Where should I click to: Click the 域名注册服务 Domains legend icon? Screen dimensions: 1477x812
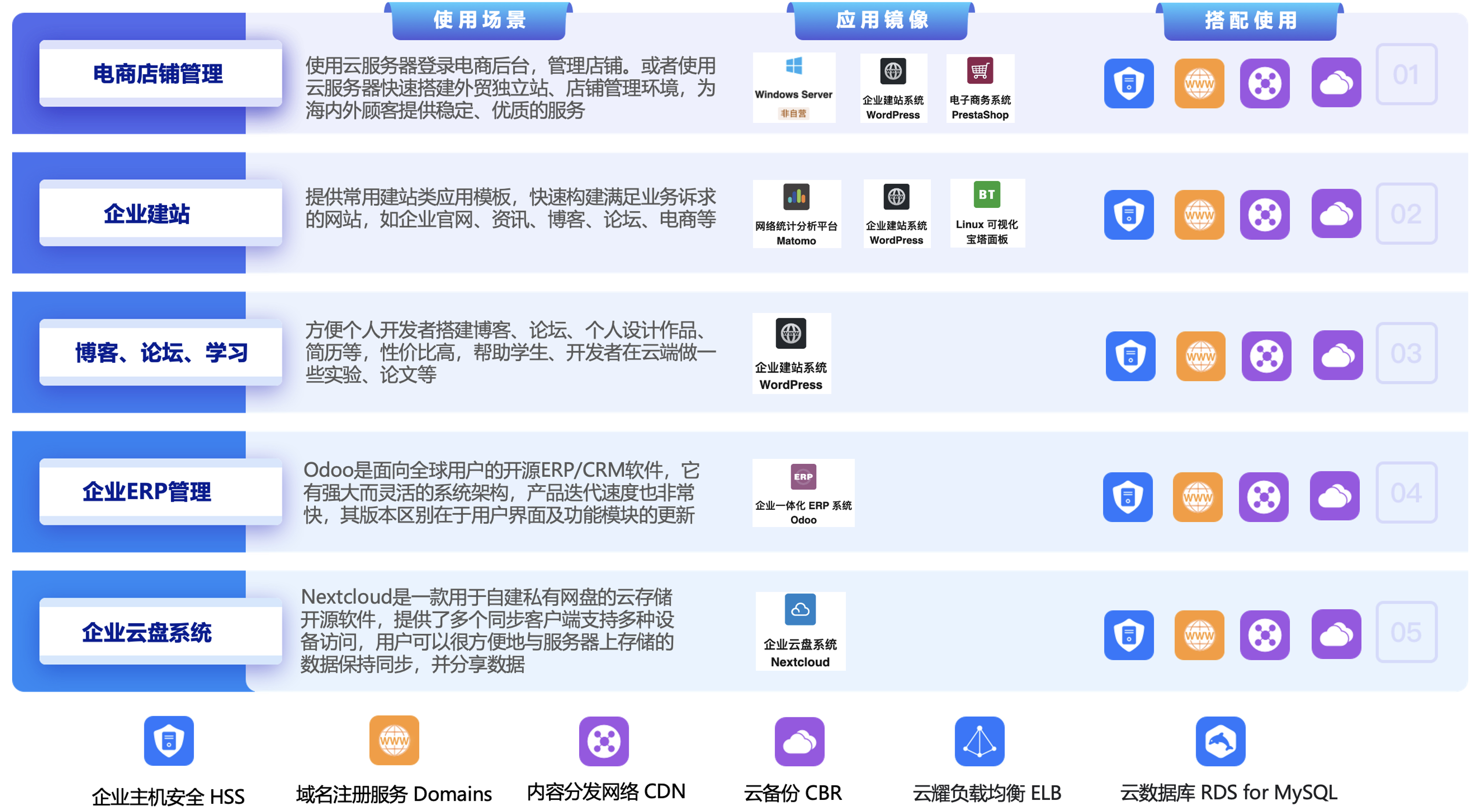click(x=394, y=741)
